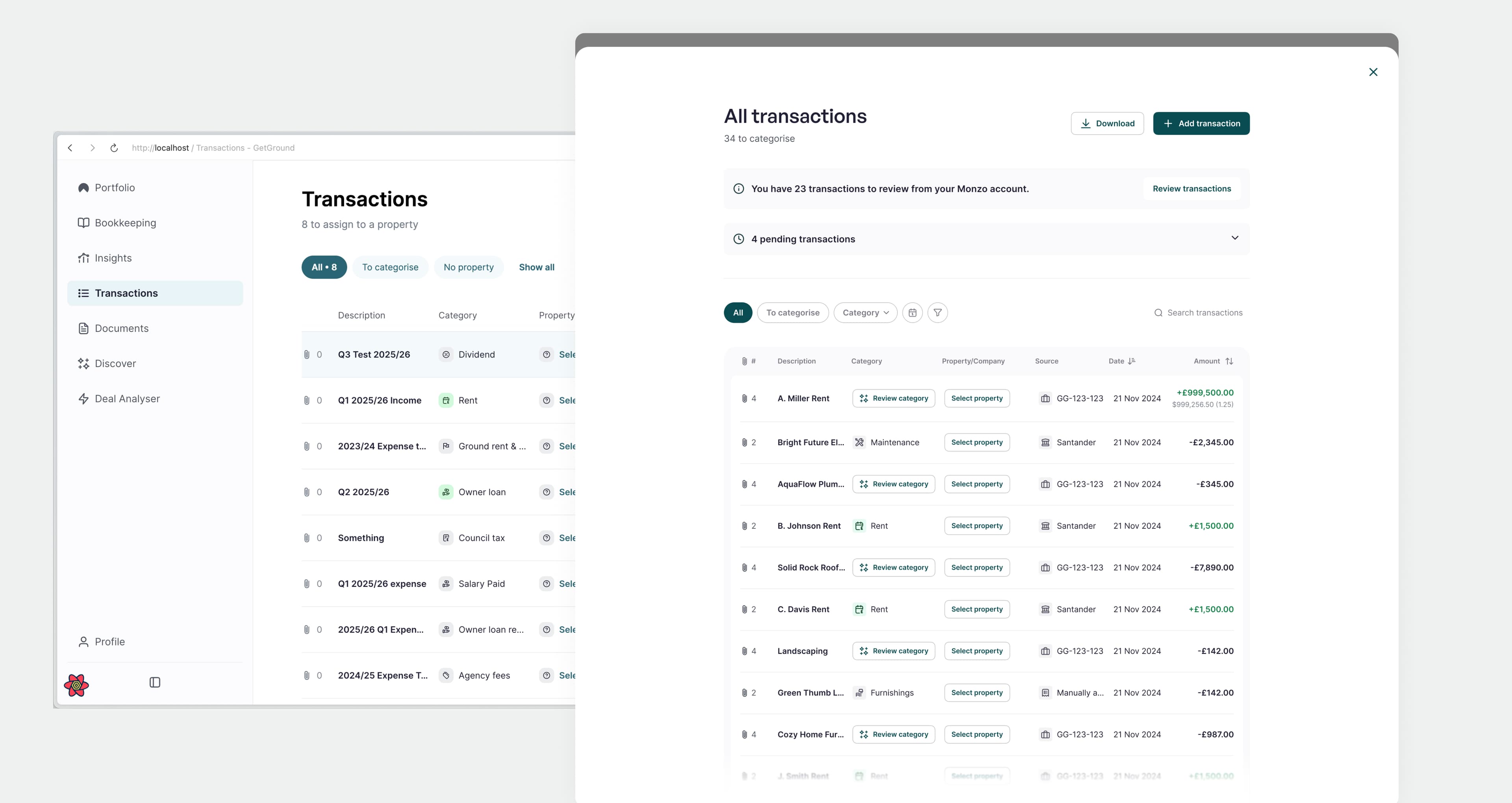
Task: Click the calendar date filter icon
Action: [x=912, y=312]
